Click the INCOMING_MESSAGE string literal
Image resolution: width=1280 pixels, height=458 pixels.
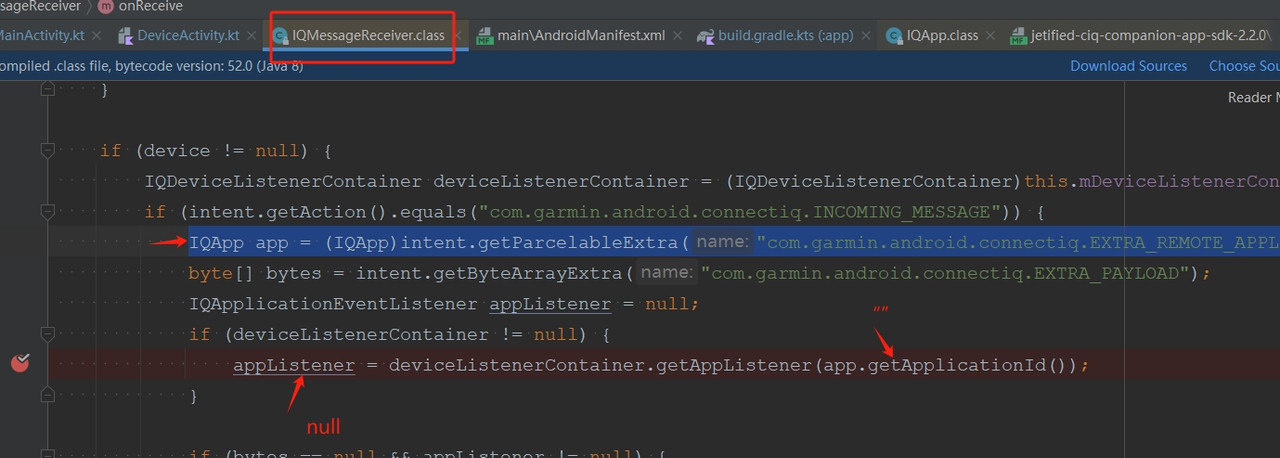(751, 212)
